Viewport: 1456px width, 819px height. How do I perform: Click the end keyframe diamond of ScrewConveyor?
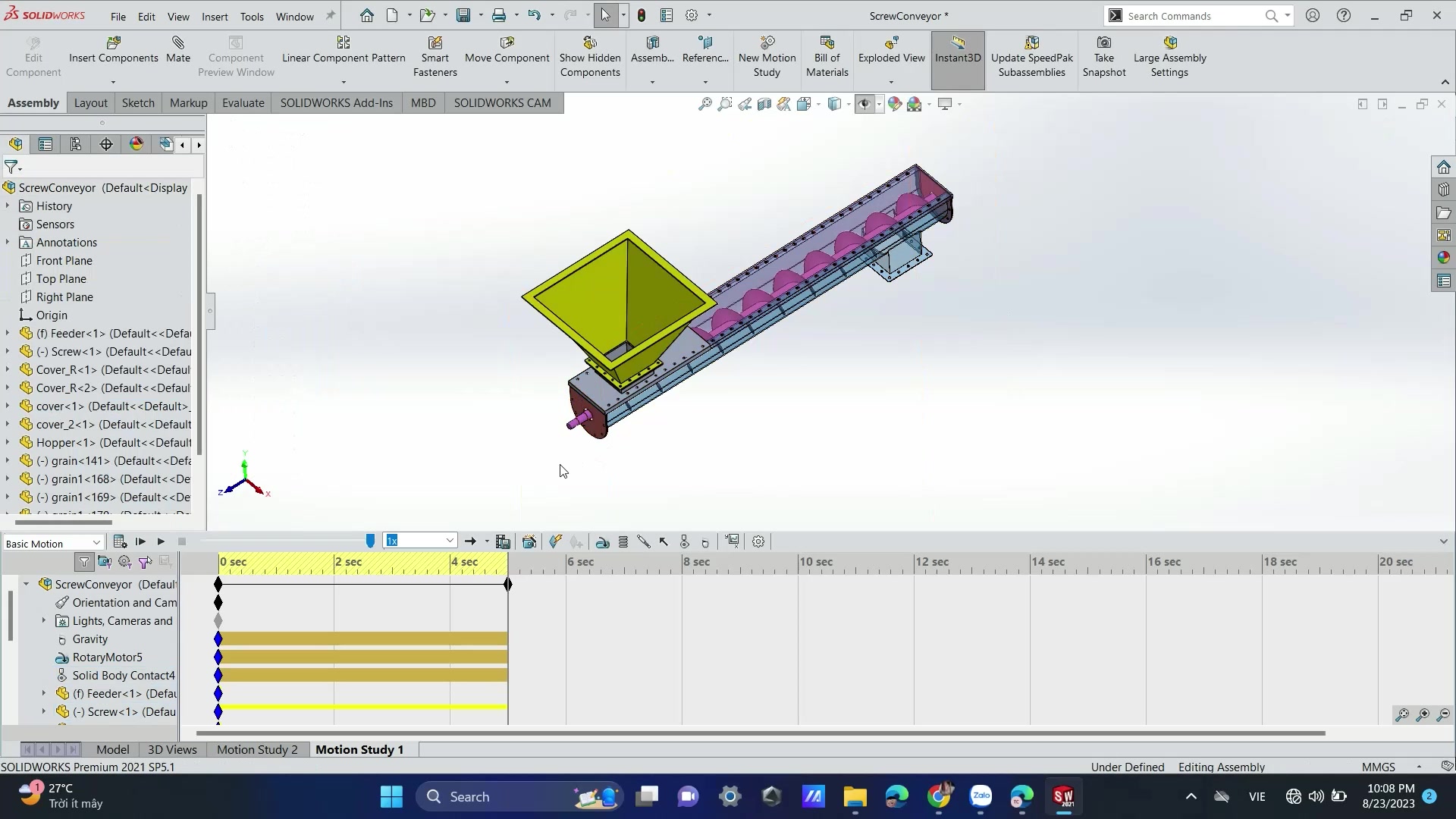click(508, 585)
